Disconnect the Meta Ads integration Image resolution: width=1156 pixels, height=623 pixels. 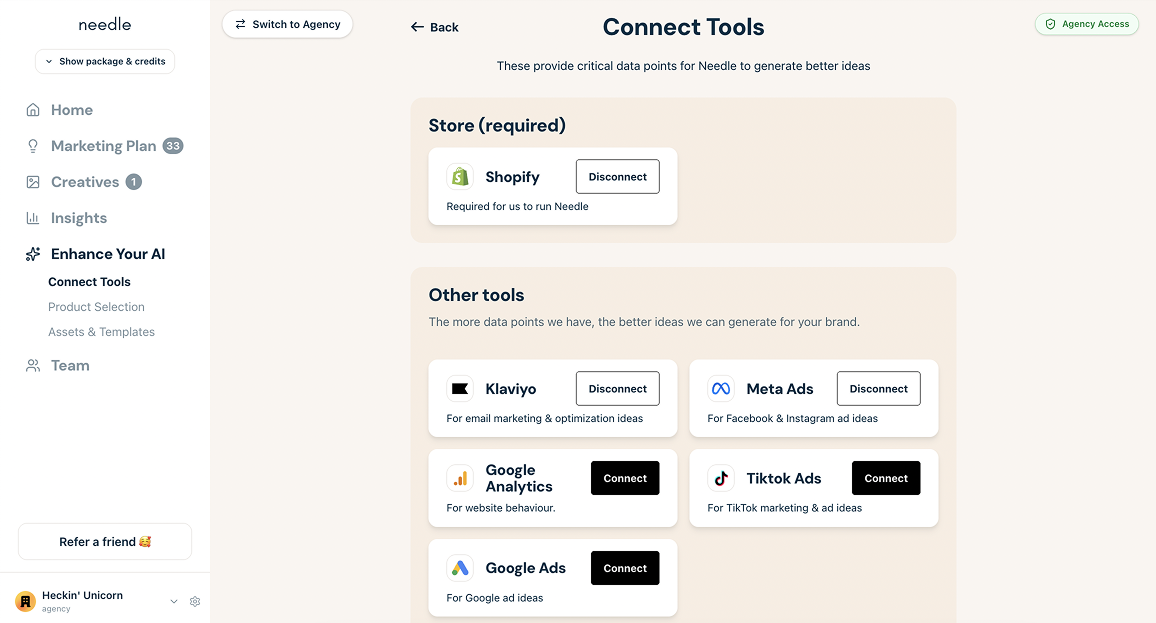pyautogui.click(x=879, y=389)
